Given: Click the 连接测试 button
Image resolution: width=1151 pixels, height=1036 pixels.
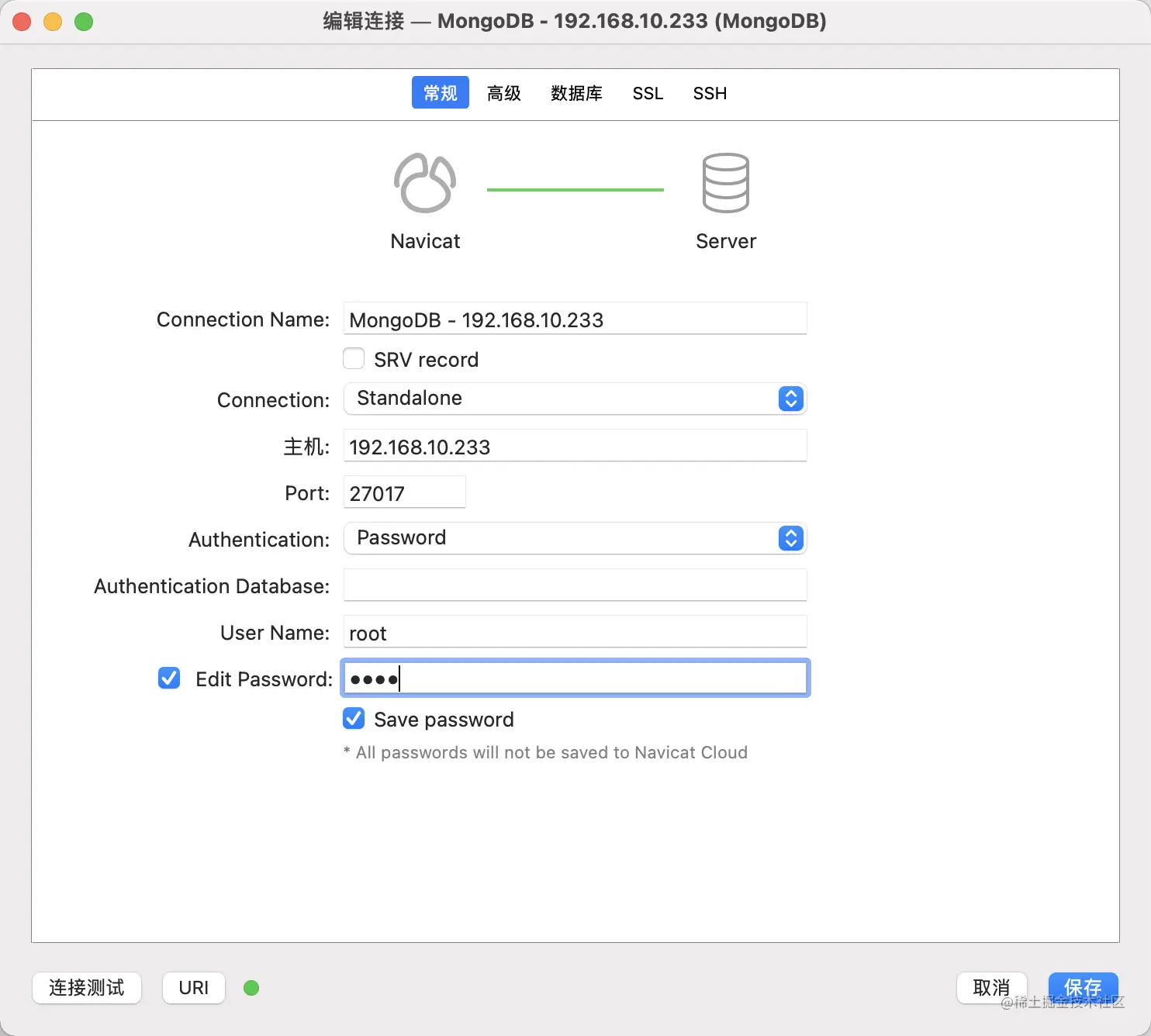Looking at the screenshot, I should [87, 988].
